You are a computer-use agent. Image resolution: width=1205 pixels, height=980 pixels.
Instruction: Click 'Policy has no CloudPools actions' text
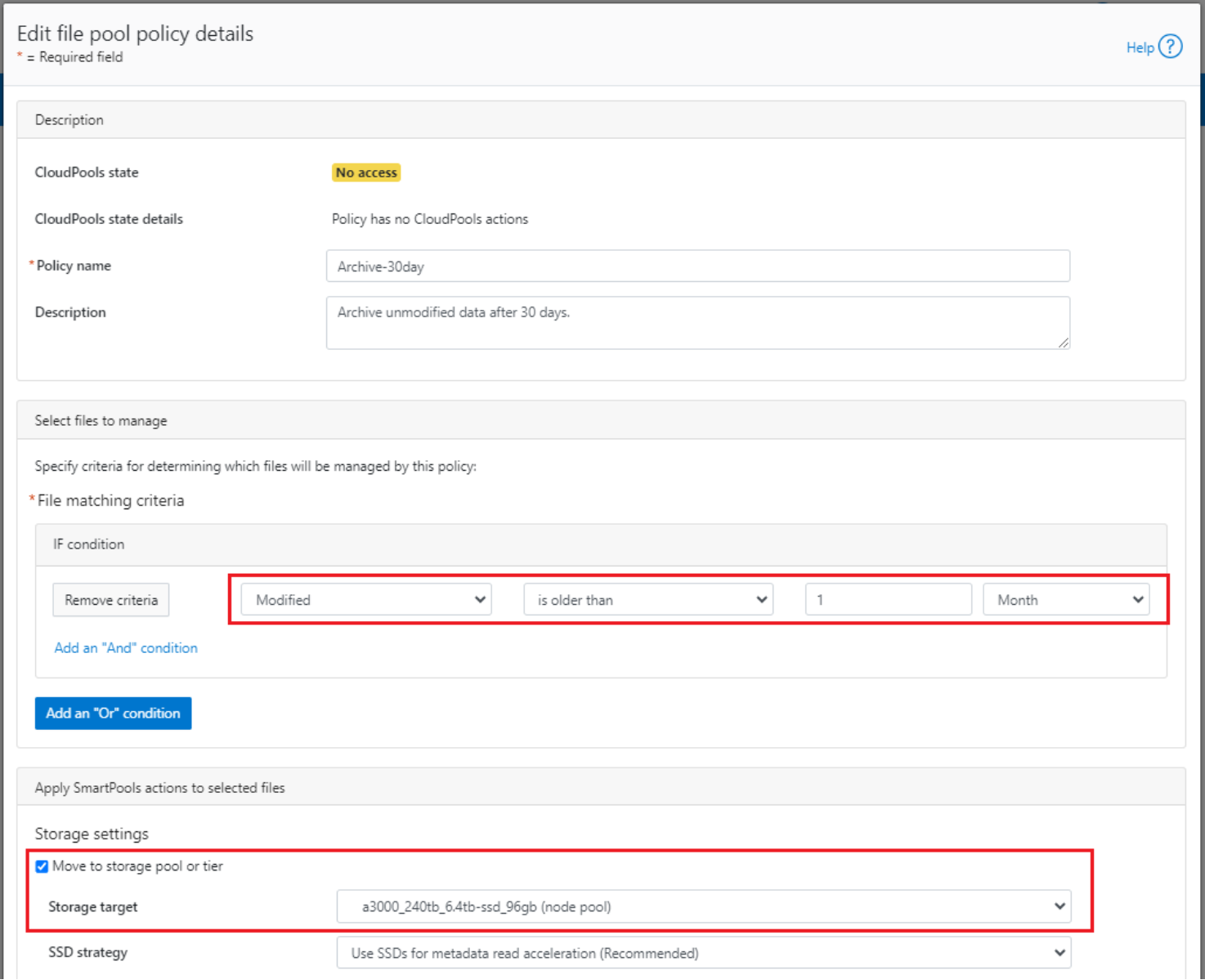point(430,219)
